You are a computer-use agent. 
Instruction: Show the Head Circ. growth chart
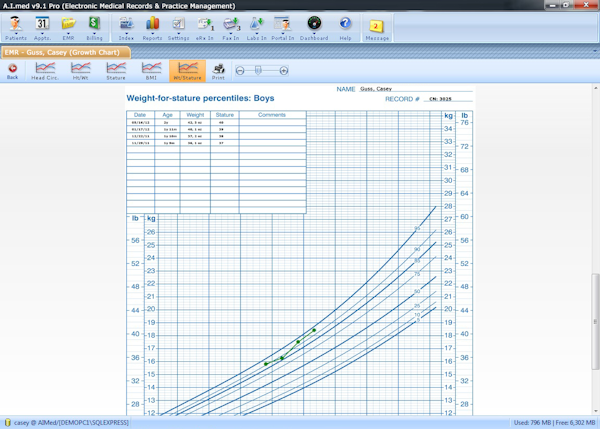point(45,71)
